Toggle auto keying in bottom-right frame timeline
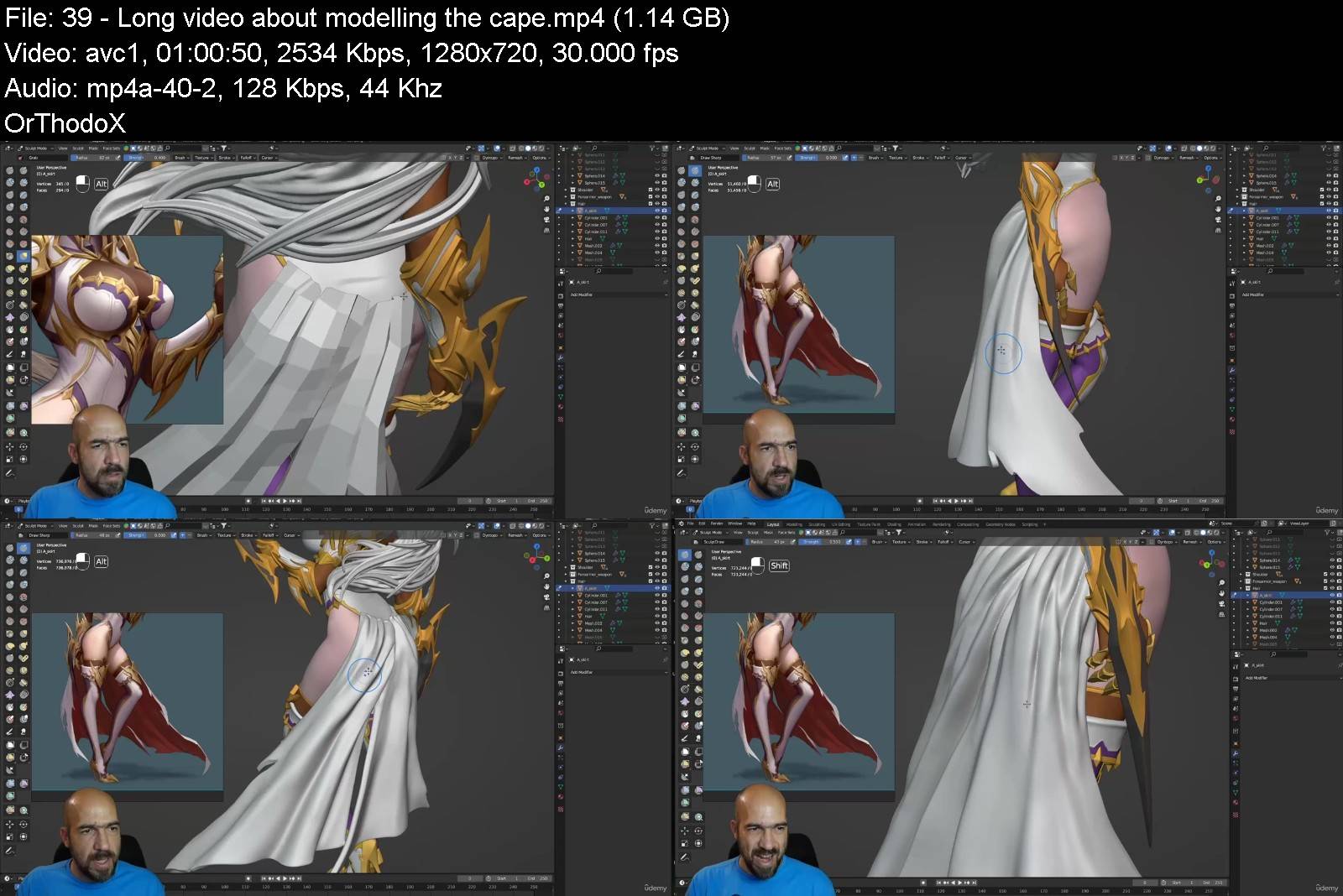This screenshot has height=896, width=1343. coord(923,883)
